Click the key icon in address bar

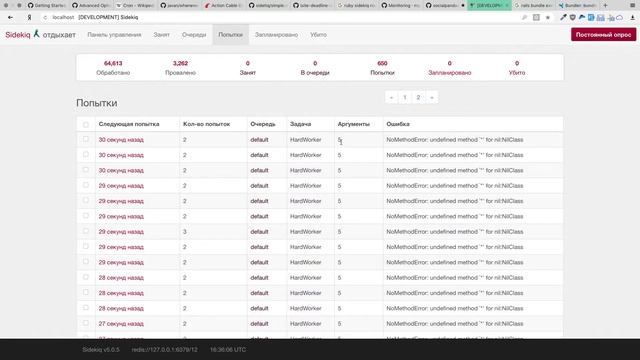[x=524, y=18]
